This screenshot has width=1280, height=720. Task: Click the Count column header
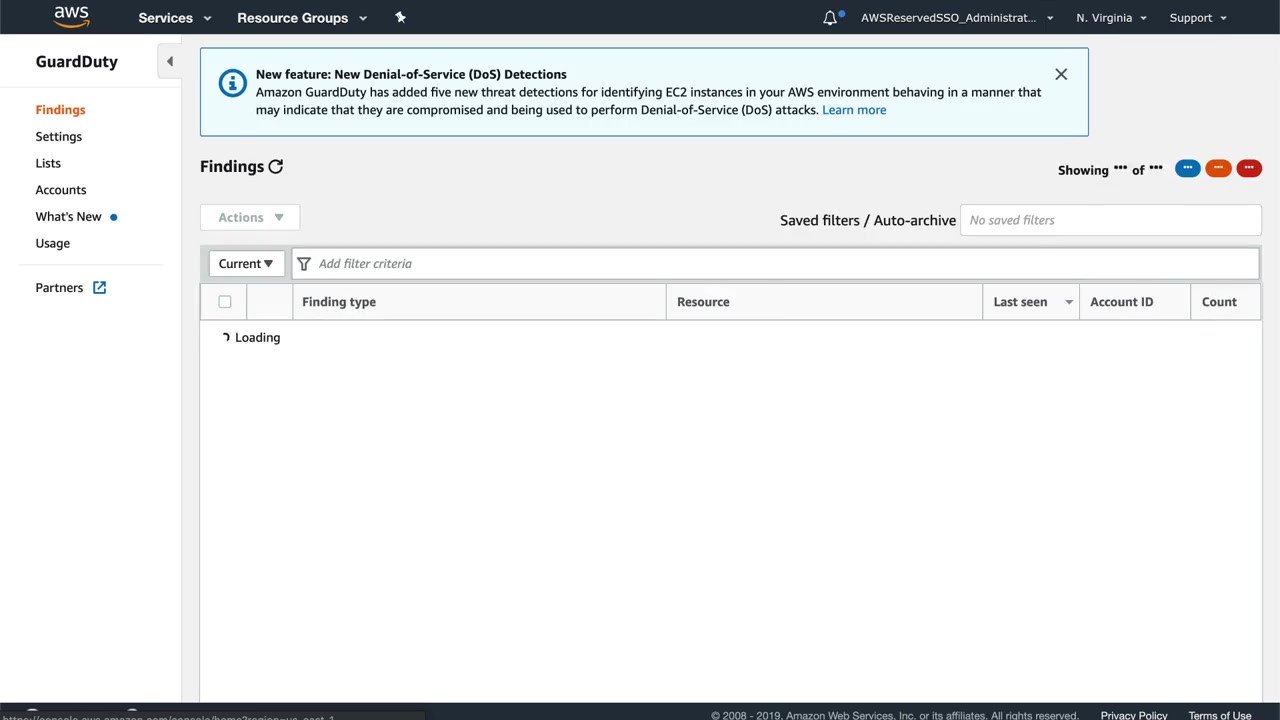pos(1219,302)
